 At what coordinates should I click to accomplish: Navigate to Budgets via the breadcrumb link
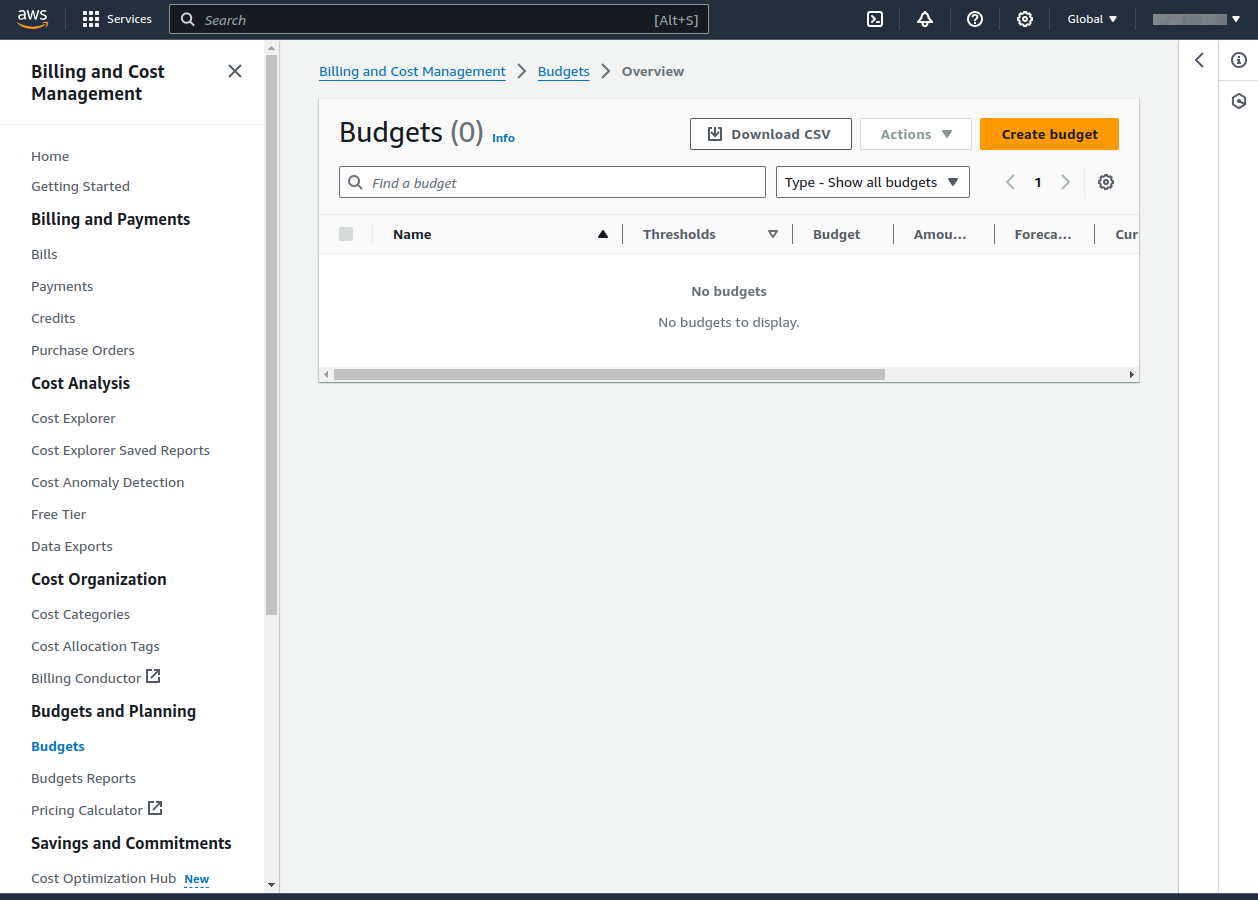pyautogui.click(x=563, y=71)
